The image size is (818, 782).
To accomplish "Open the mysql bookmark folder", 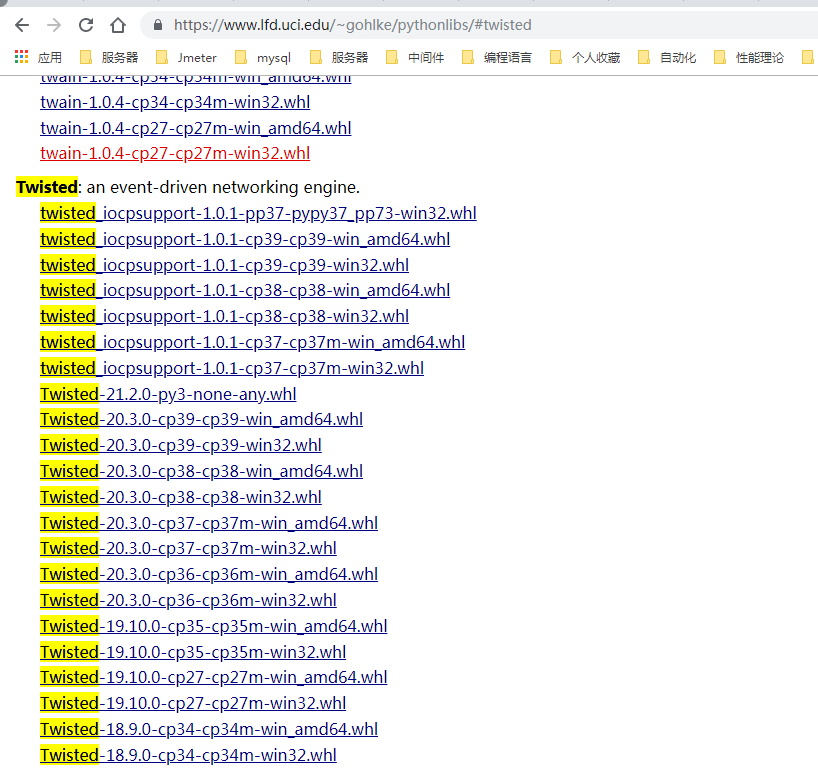I will (x=263, y=57).
